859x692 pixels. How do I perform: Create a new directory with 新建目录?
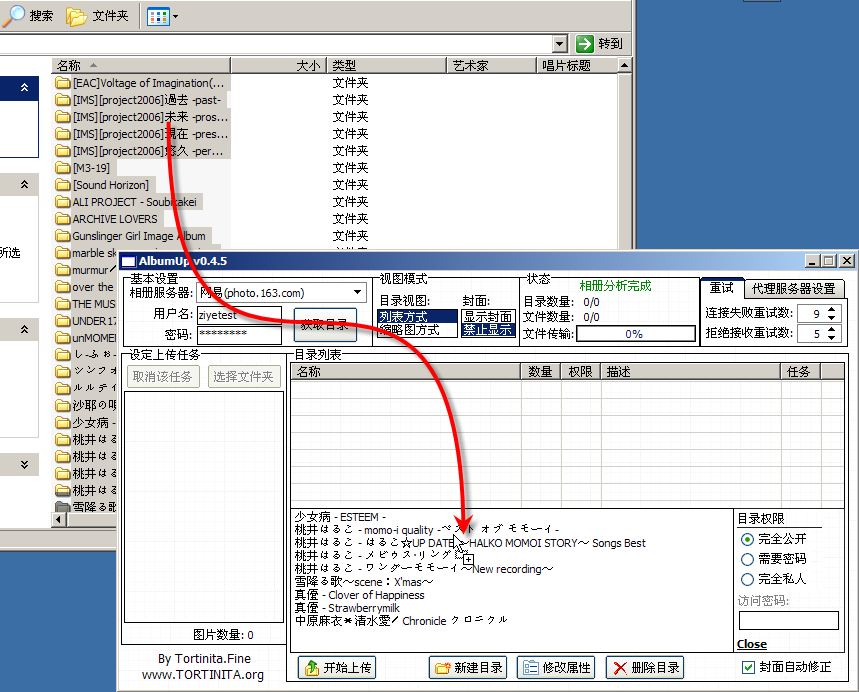pos(468,667)
